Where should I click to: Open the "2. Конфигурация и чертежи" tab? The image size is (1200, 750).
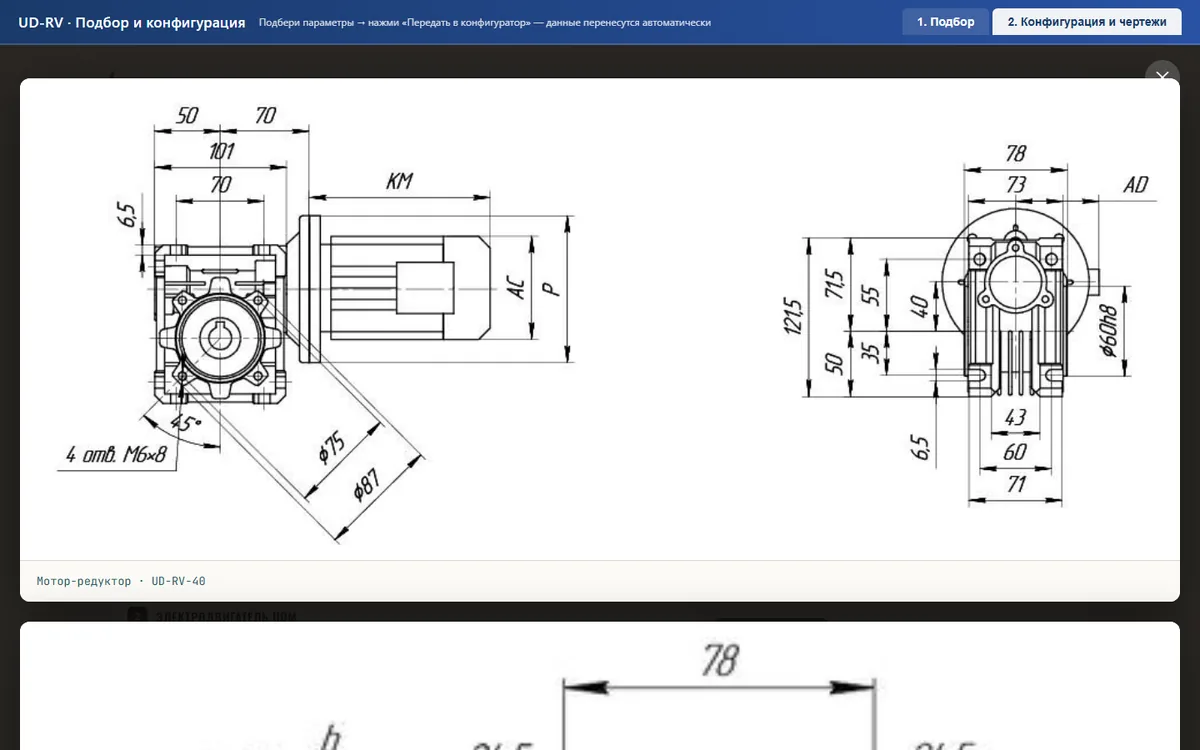1087,22
